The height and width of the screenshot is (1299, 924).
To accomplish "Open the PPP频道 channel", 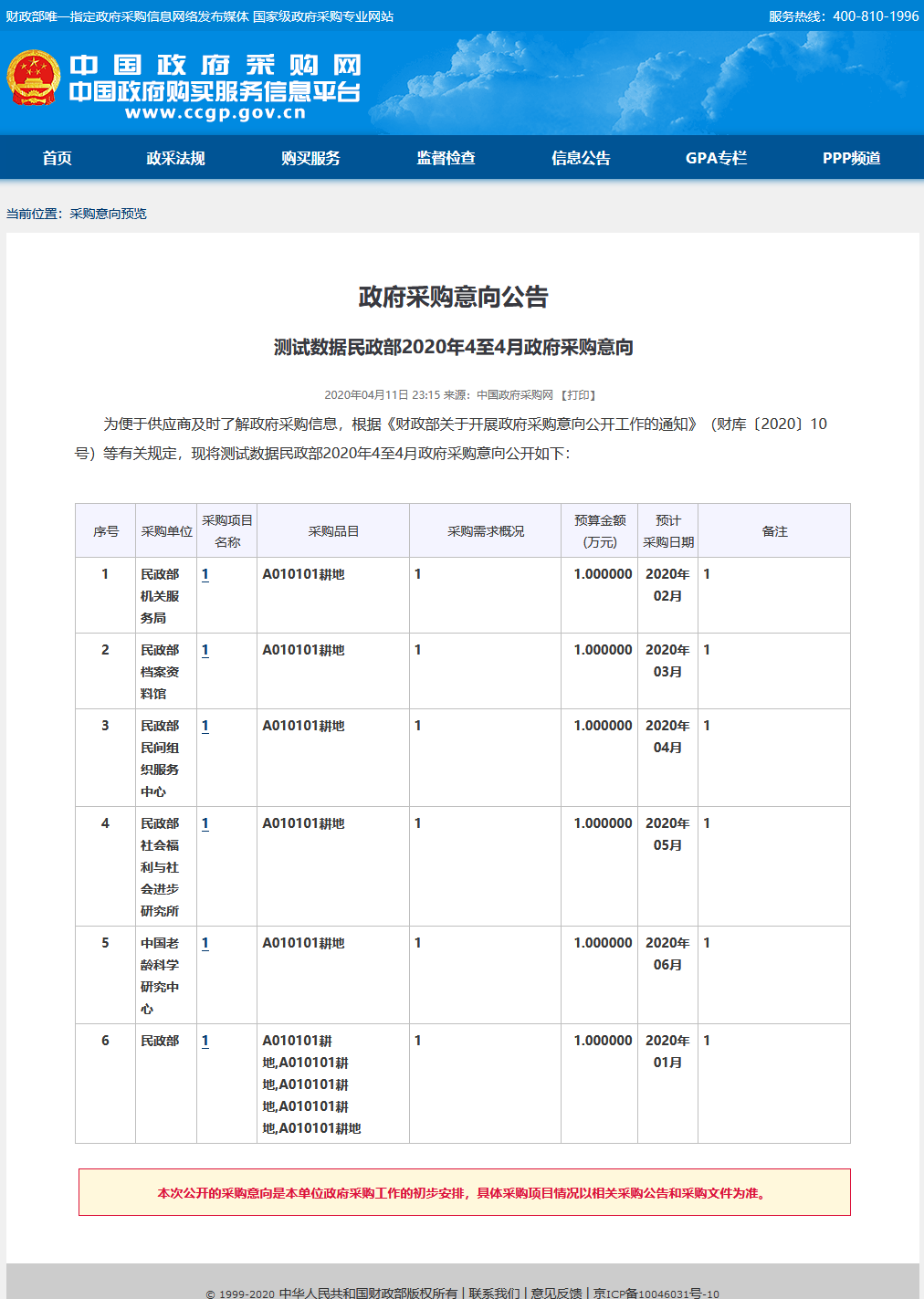I will pos(852,157).
